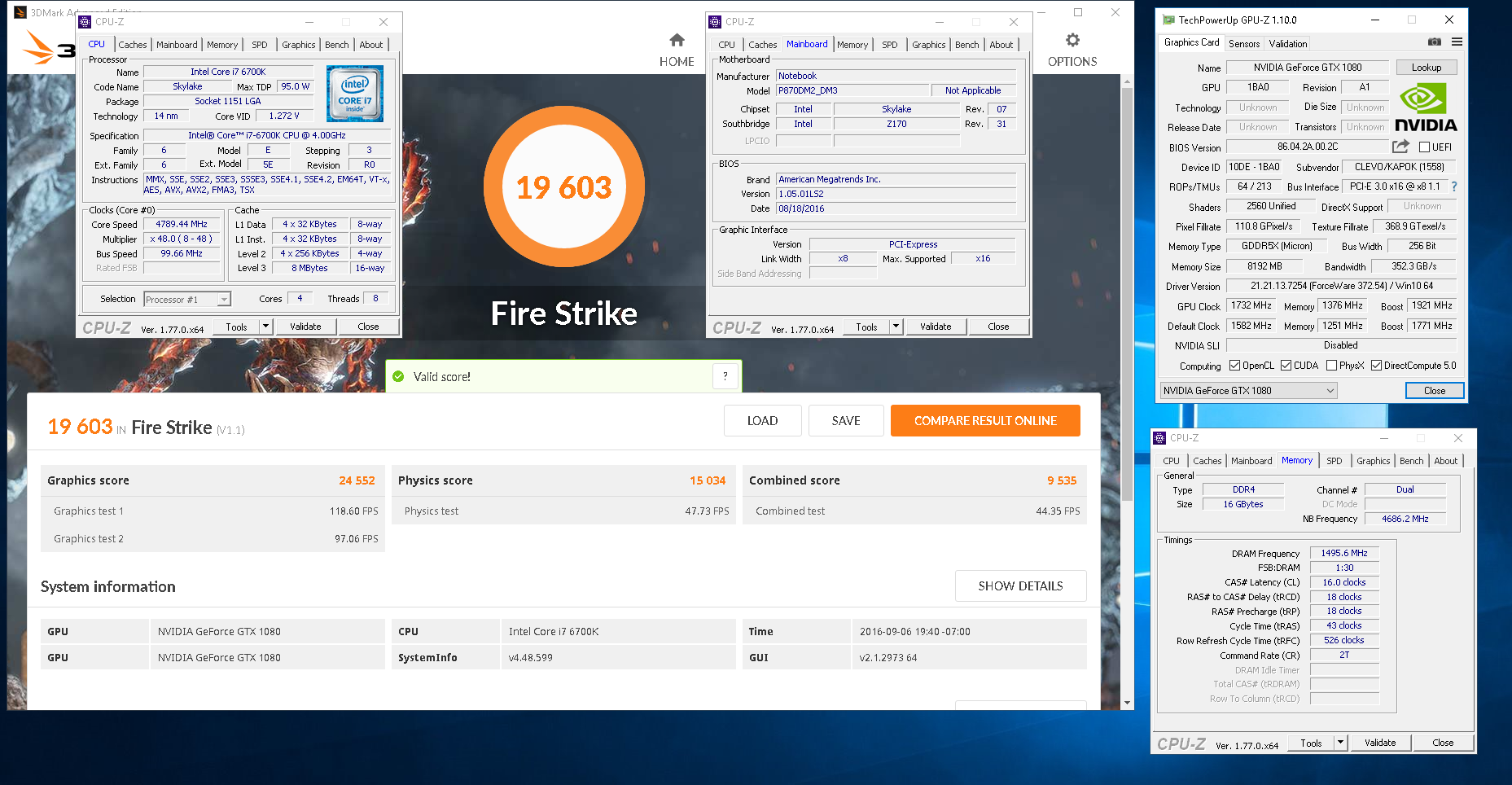Click the GPU-Z BIOS export share icon
The height and width of the screenshot is (785, 1512).
pyautogui.click(x=1400, y=147)
